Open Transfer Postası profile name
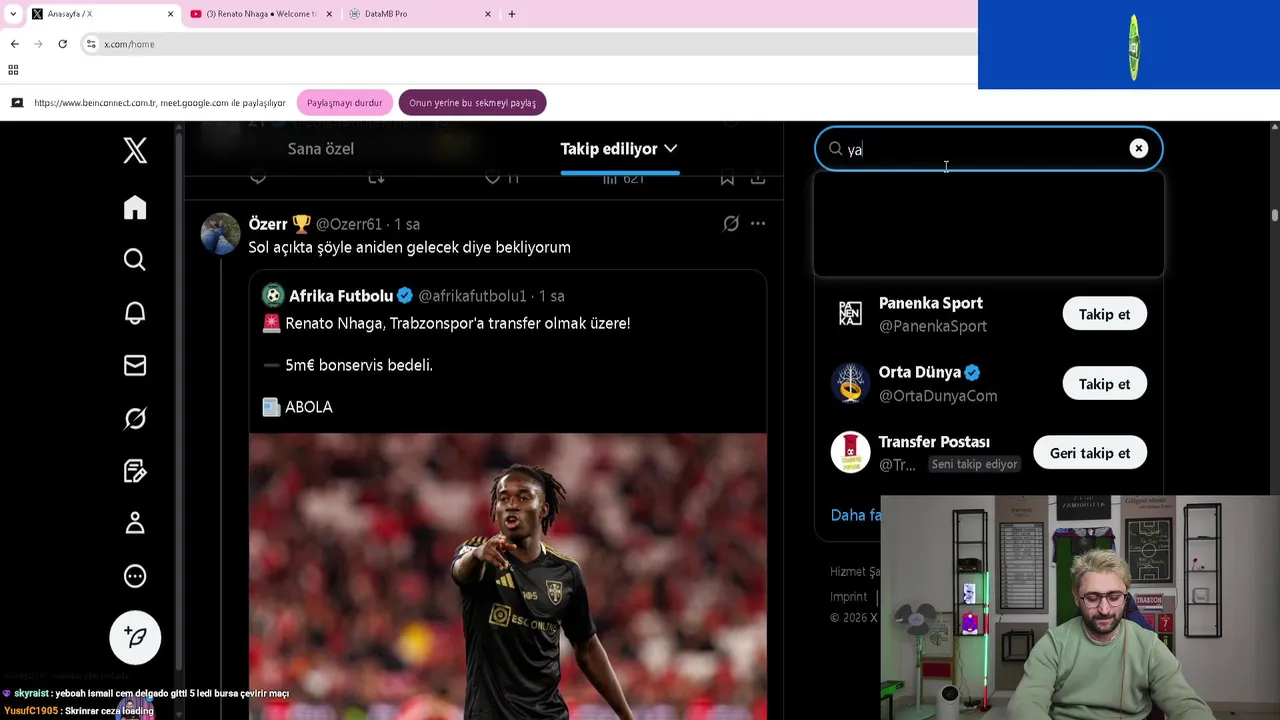 934,442
